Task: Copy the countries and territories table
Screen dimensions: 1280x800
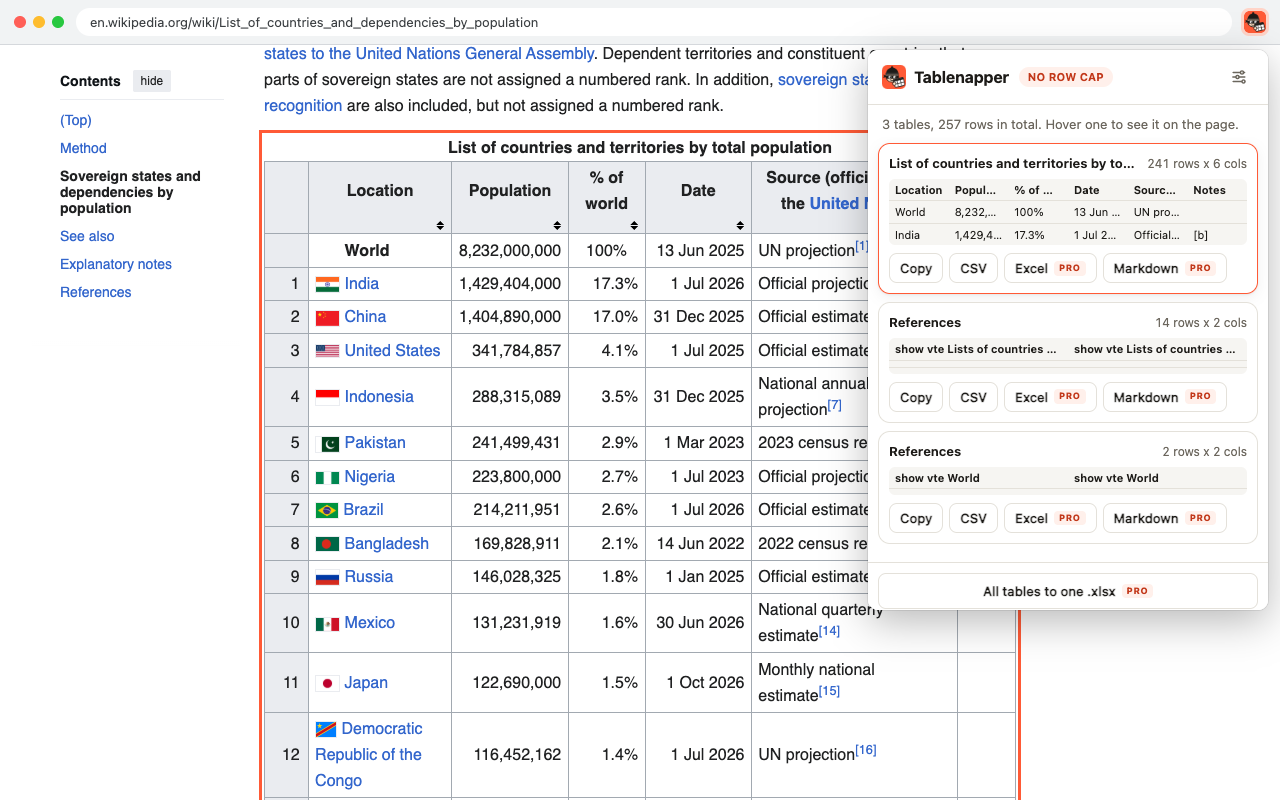Action: [916, 268]
